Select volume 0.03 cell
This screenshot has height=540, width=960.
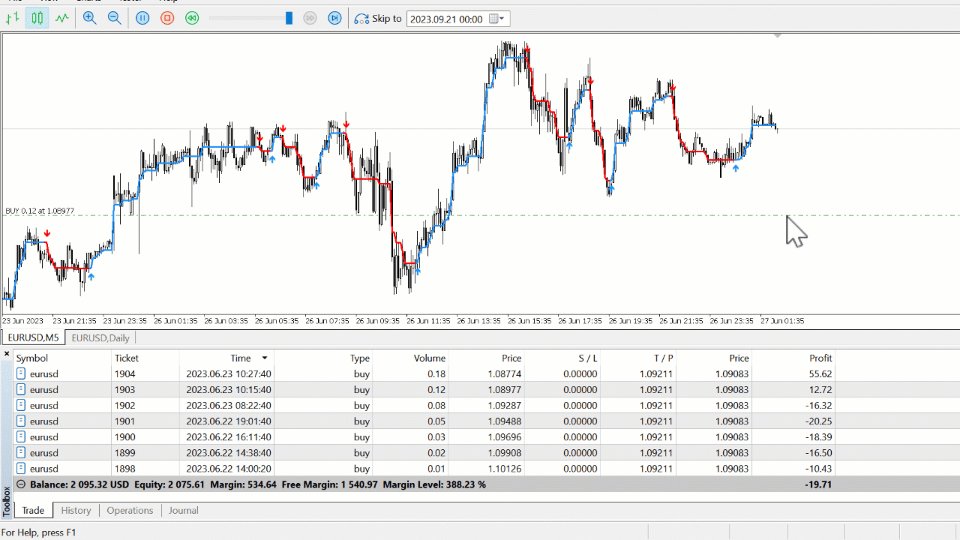tap(437, 437)
